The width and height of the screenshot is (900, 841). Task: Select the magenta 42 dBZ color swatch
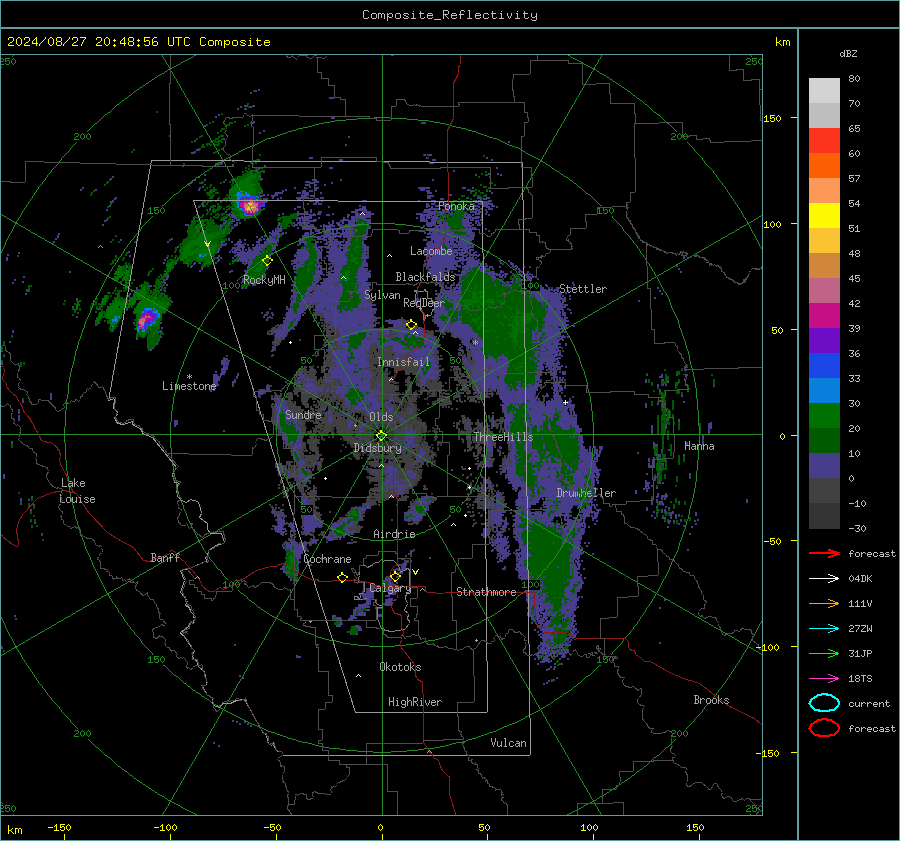tap(824, 315)
